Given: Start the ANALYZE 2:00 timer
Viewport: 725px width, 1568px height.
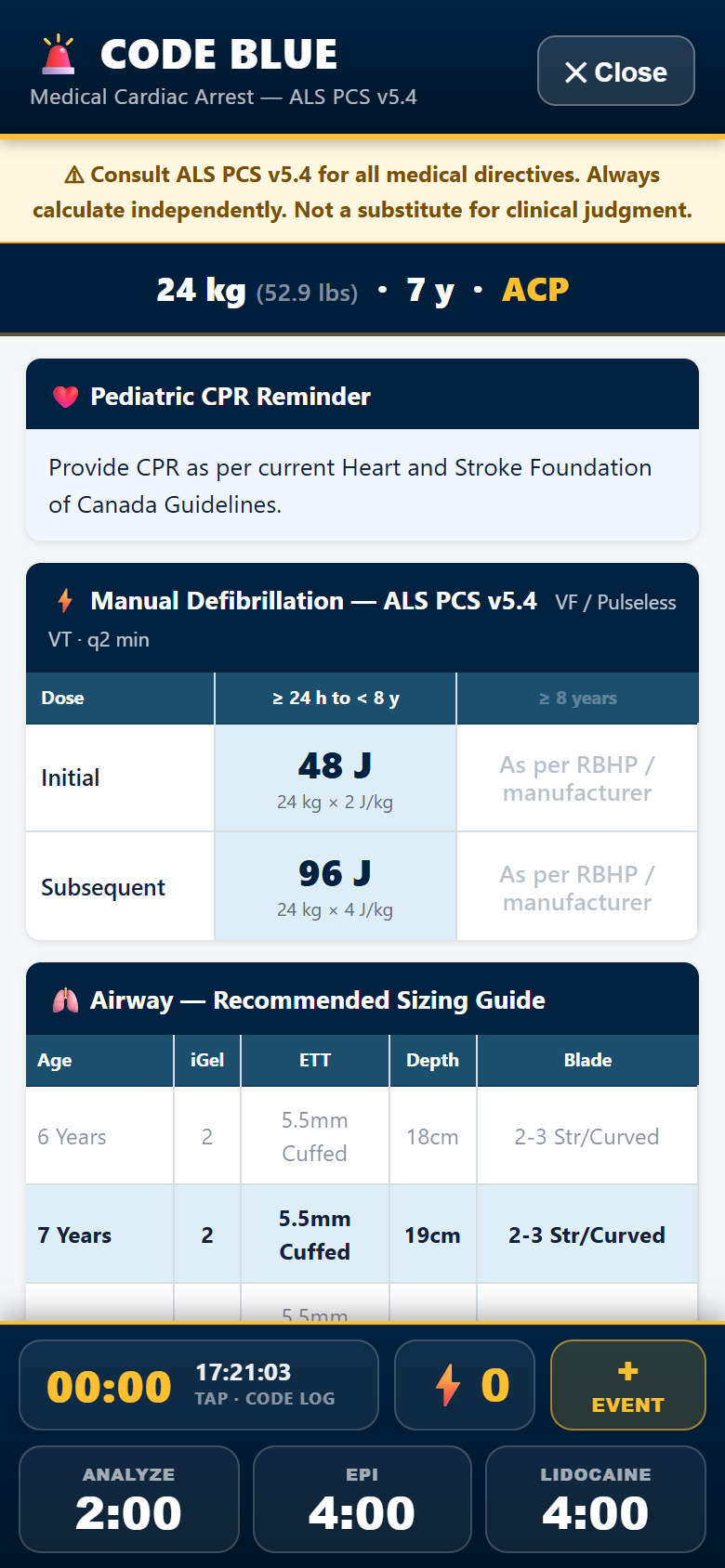Looking at the screenshot, I should [129, 1498].
